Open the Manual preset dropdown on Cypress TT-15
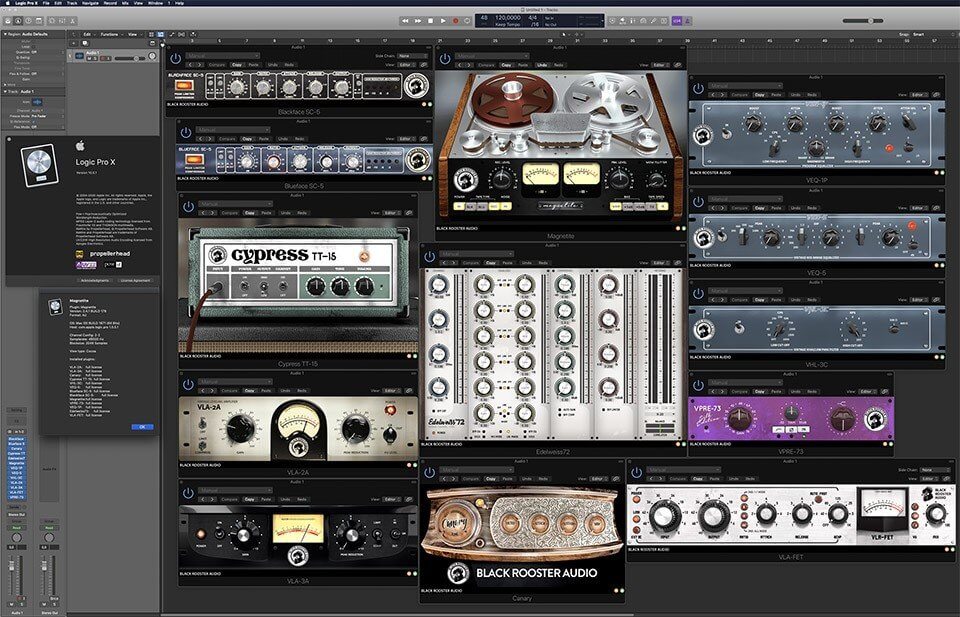Viewport: 960px width, 617px height. coord(235,204)
